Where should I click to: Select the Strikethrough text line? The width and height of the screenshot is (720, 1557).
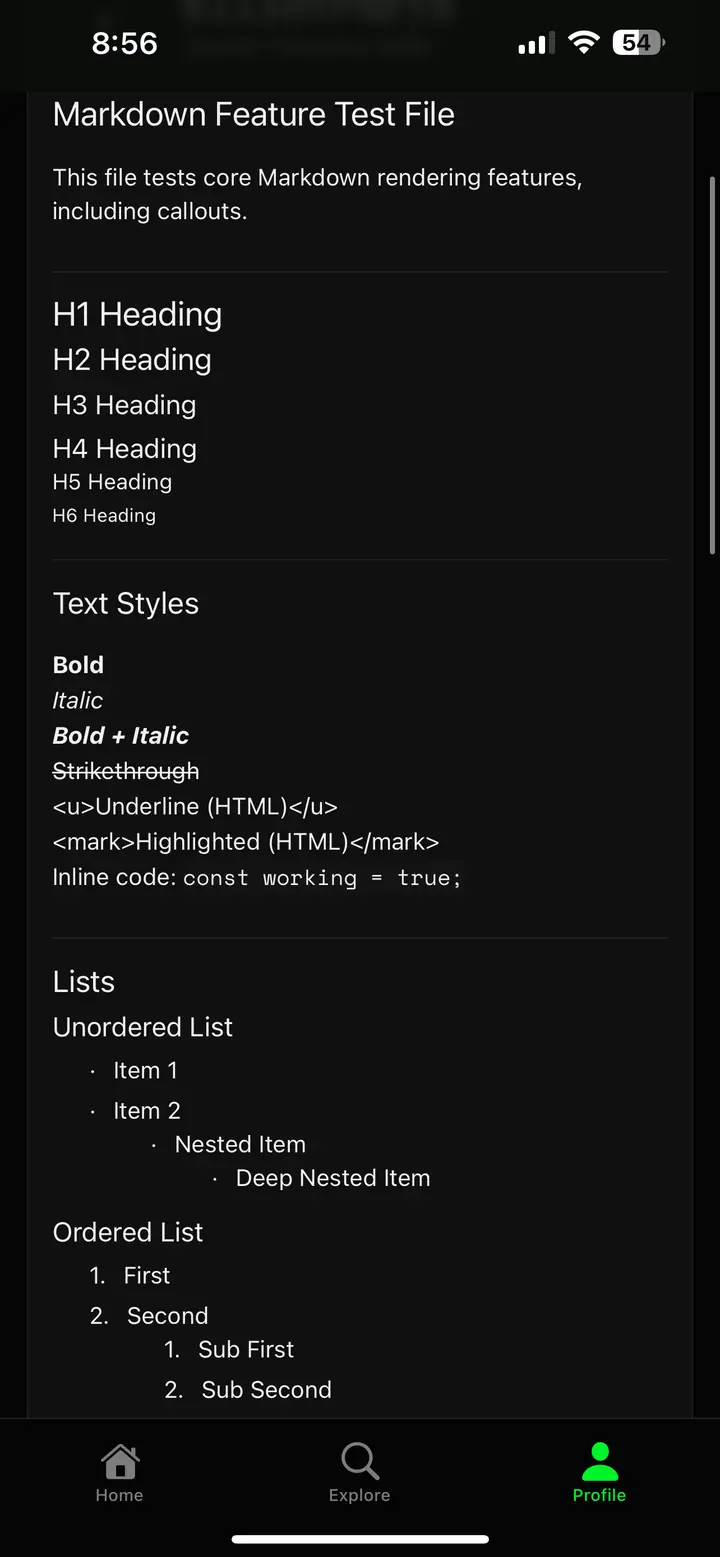(x=125, y=770)
